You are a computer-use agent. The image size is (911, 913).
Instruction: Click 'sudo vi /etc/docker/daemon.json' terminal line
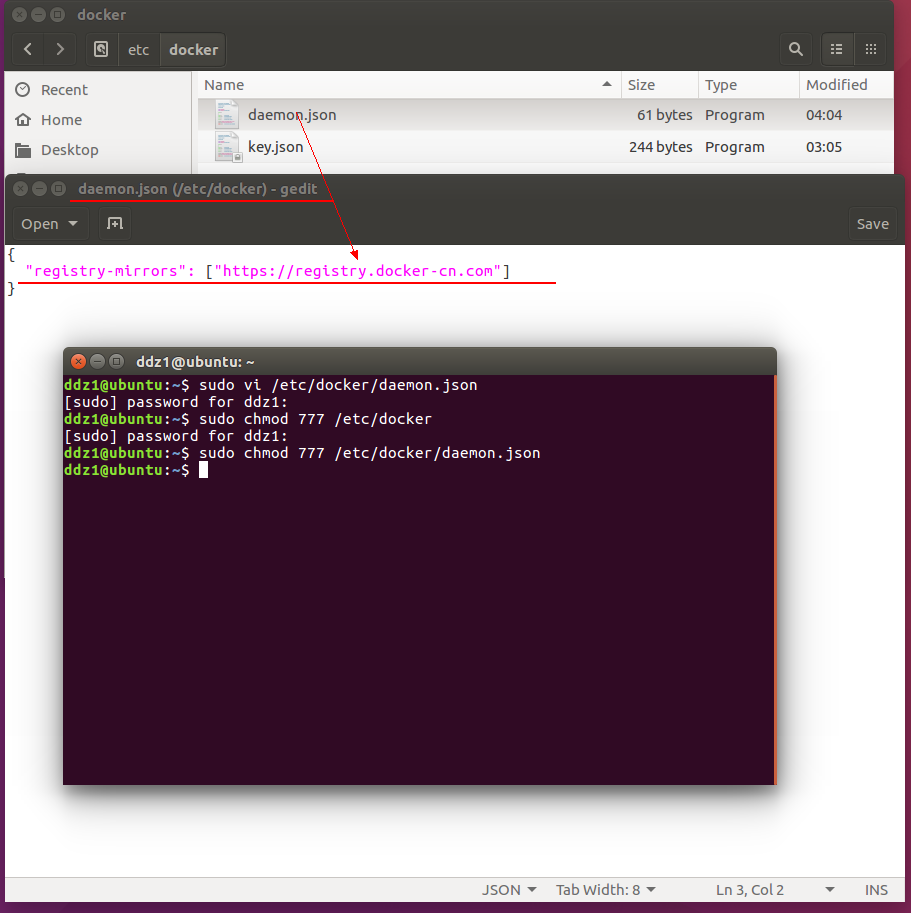pyautogui.click(x=338, y=385)
